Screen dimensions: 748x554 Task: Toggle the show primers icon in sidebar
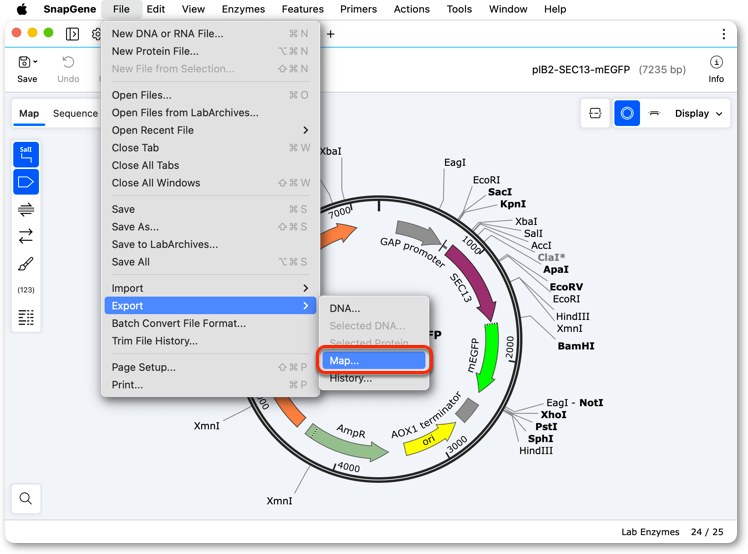[26, 209]
